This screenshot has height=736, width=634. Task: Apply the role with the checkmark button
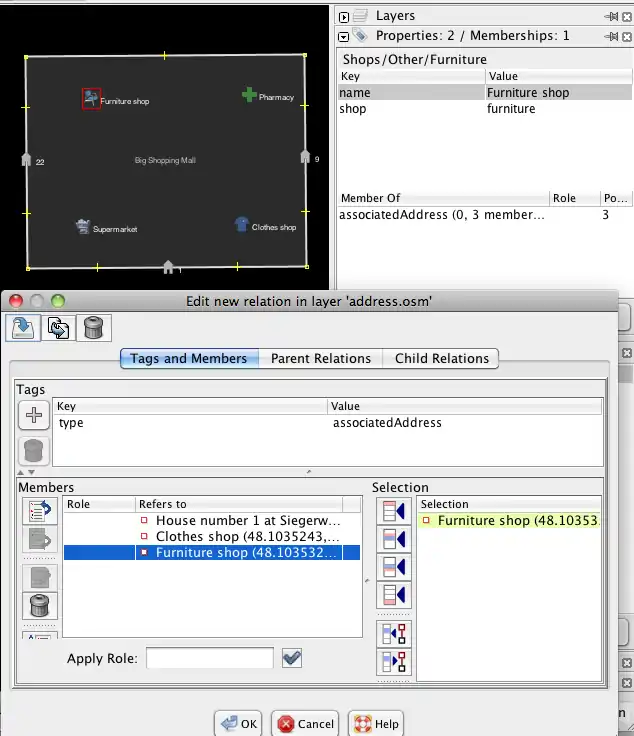click(x=292, y=658)
